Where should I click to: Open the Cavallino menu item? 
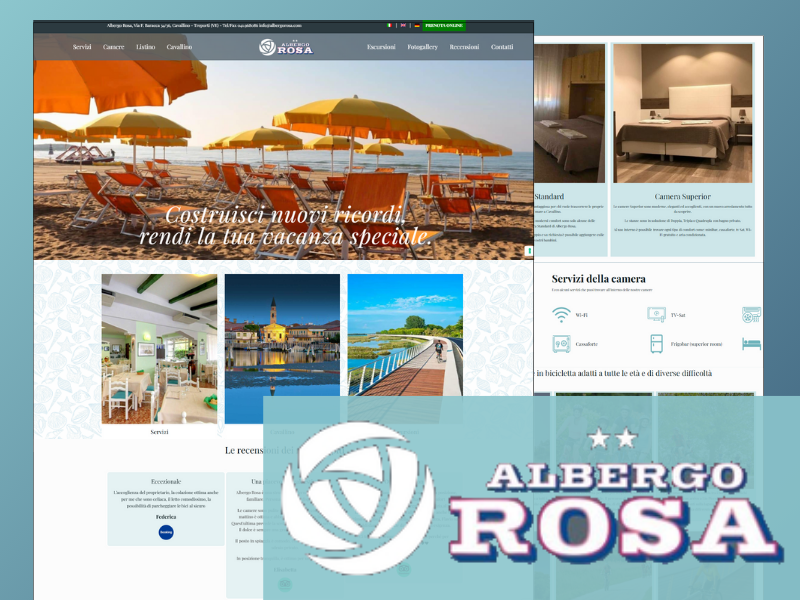pyautogui.click(x=179, y=47)
